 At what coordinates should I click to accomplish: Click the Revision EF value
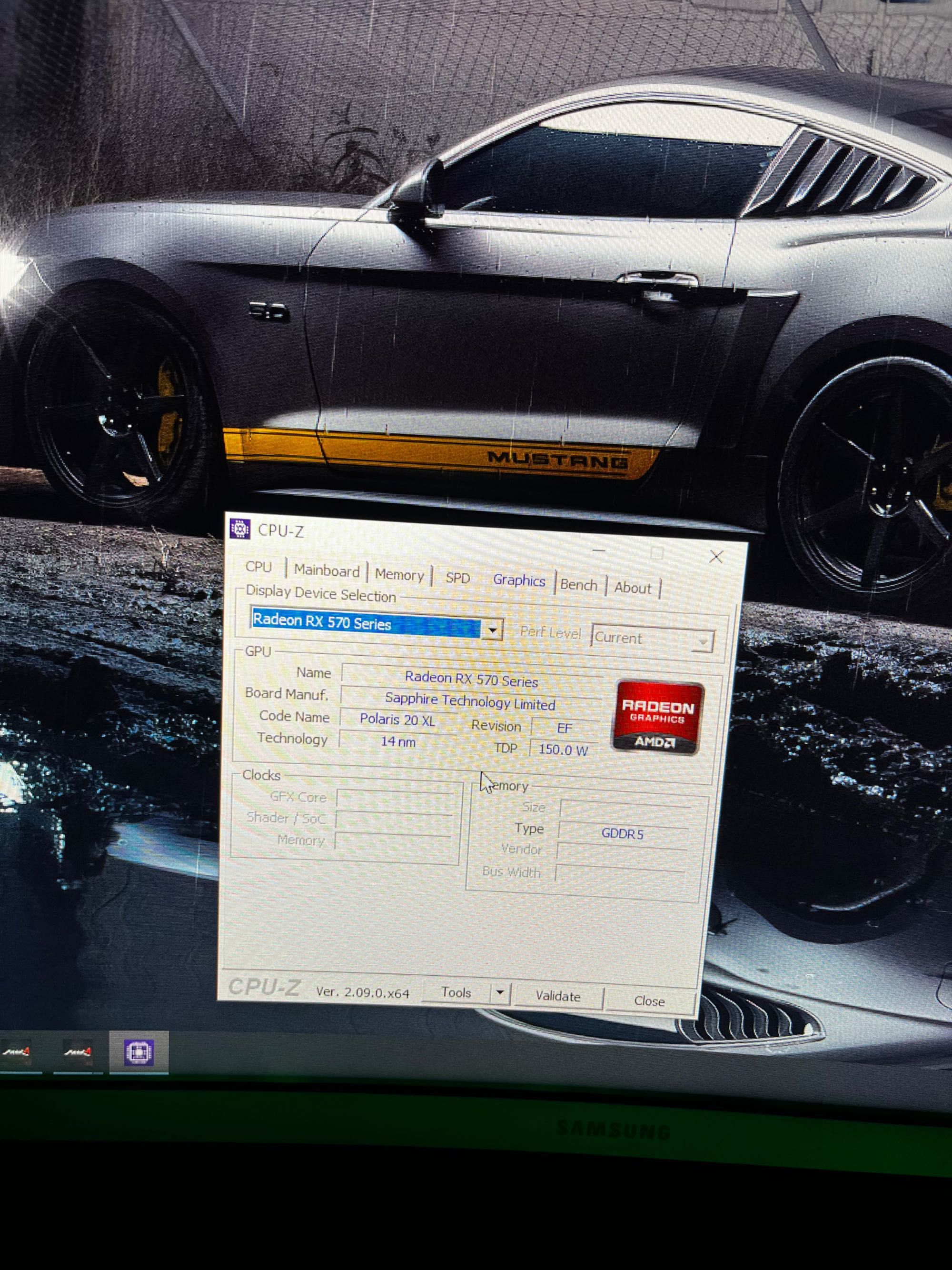pyautogui.click(x=565, y=728)
